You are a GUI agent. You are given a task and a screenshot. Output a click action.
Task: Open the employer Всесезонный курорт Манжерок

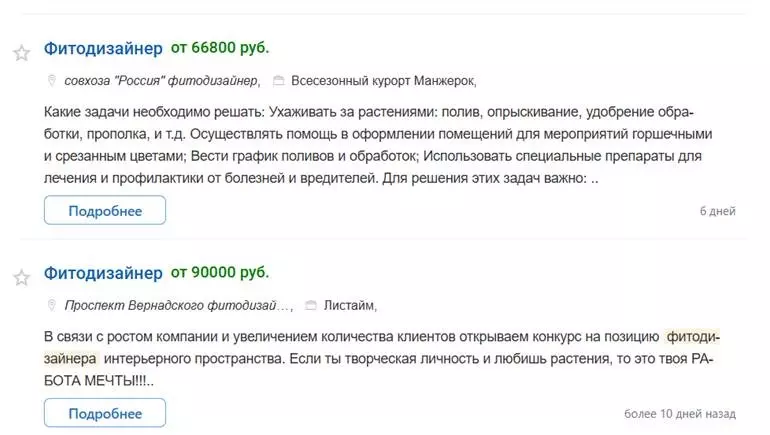[384, 81]
